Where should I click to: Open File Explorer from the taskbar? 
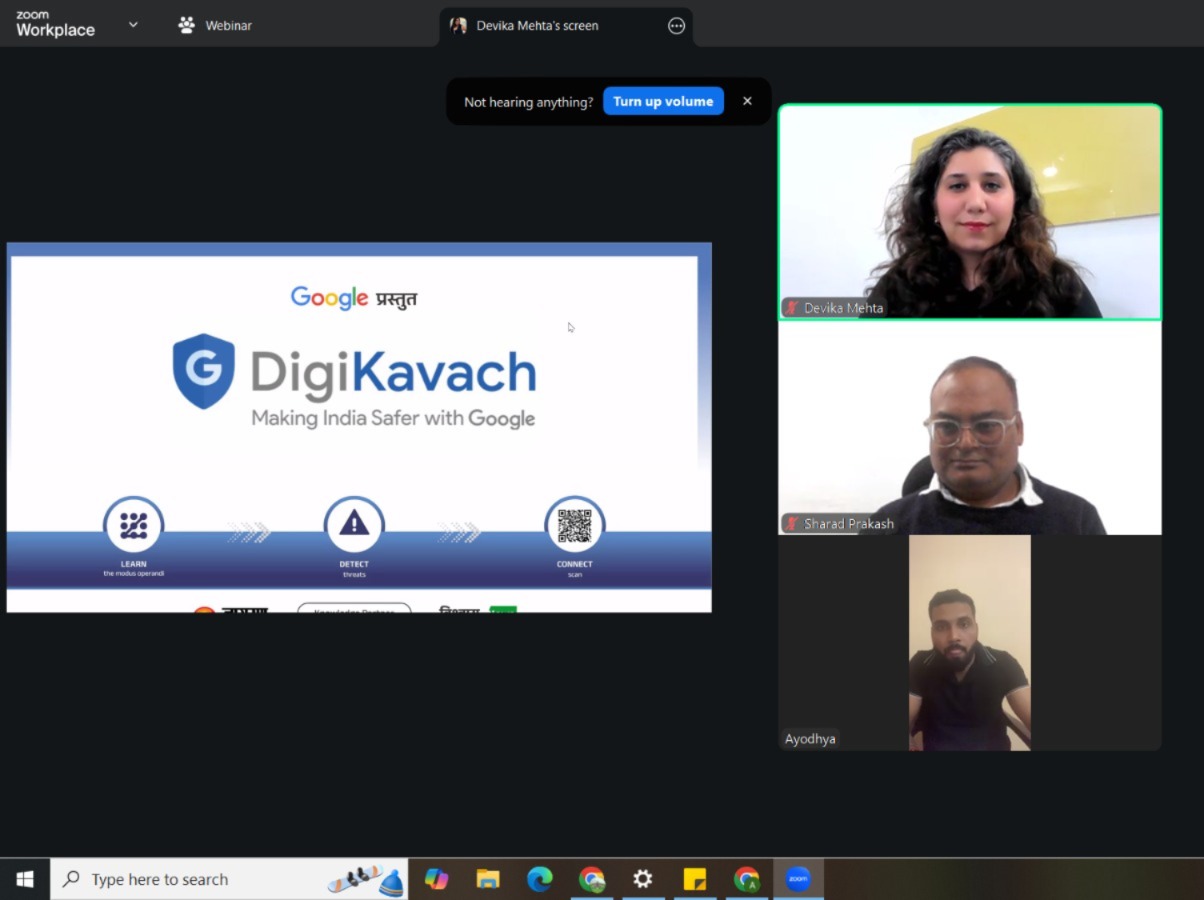pos(488,879)
